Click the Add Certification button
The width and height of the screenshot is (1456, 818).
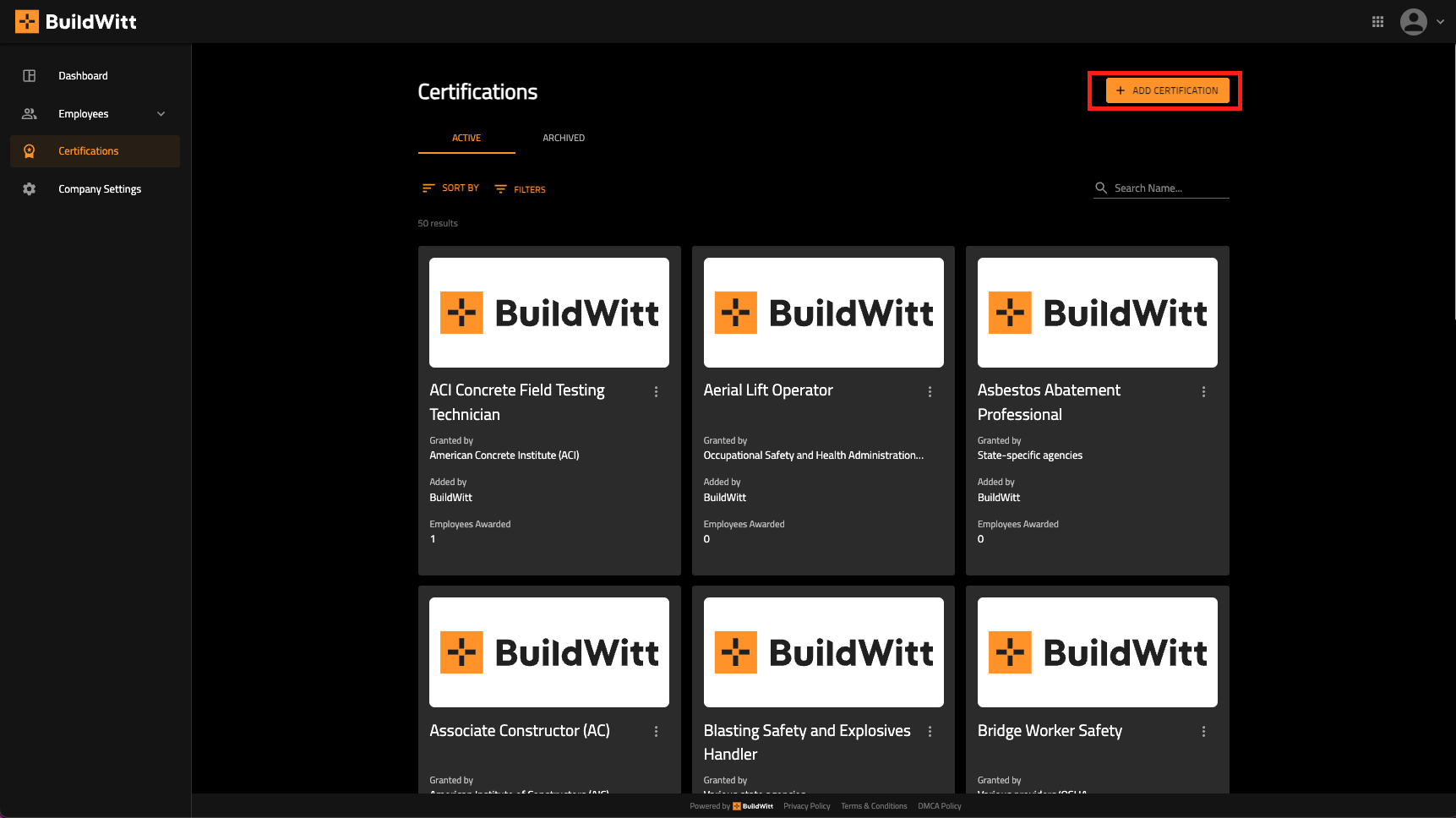point(1167,90)
